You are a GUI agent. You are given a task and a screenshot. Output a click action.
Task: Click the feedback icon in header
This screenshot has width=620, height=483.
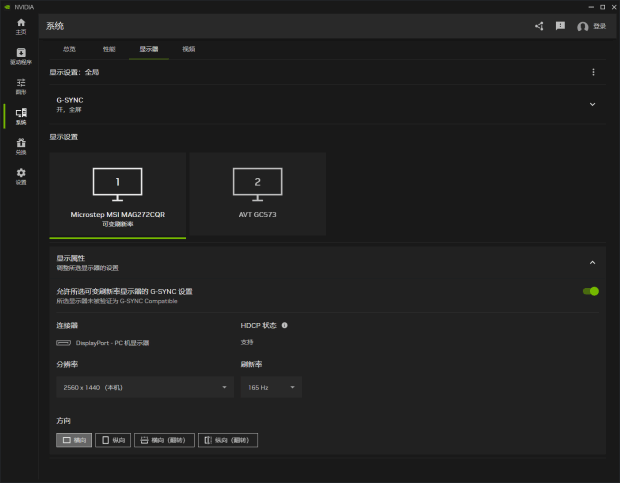coord(560,26)
